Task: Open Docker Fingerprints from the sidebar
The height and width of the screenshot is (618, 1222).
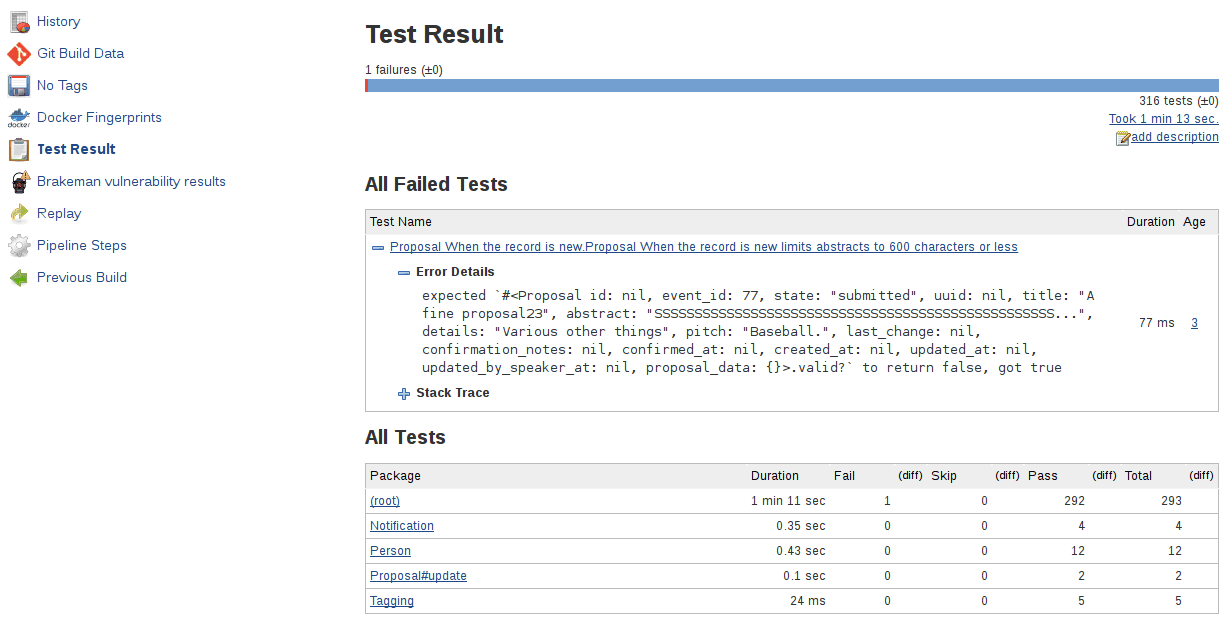Action: tap(18, 117)
